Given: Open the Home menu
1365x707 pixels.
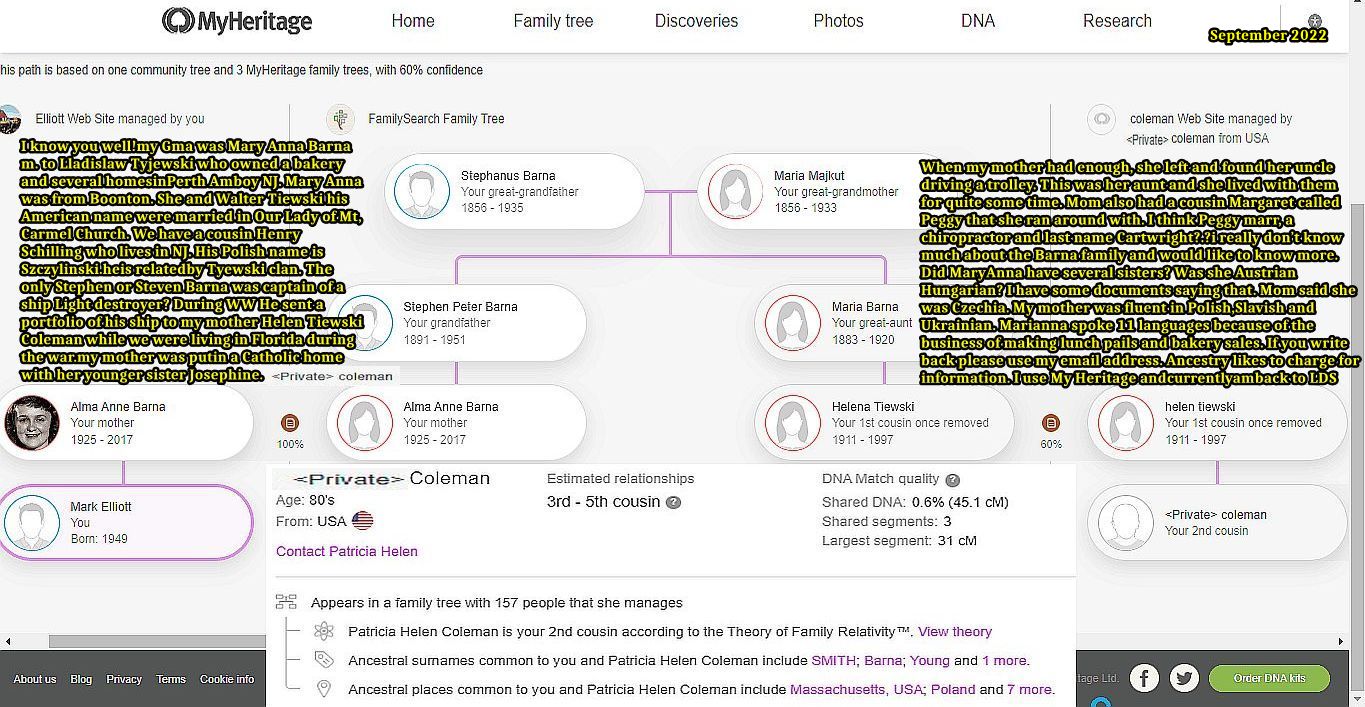Looking at the screenshot, I should (x=413, y=21).
